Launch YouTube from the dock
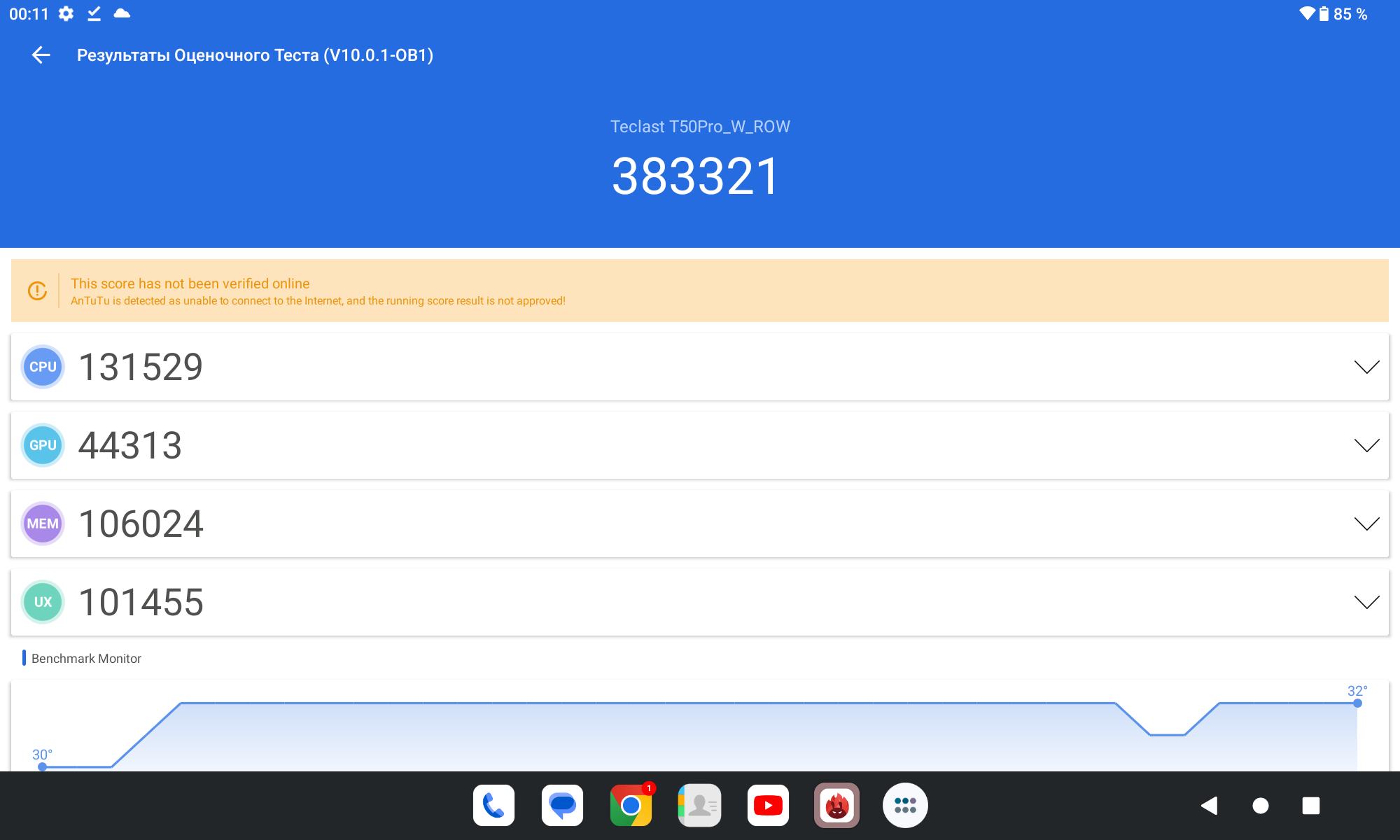This screenshot has width=1400, height=840. click(768, 806)
